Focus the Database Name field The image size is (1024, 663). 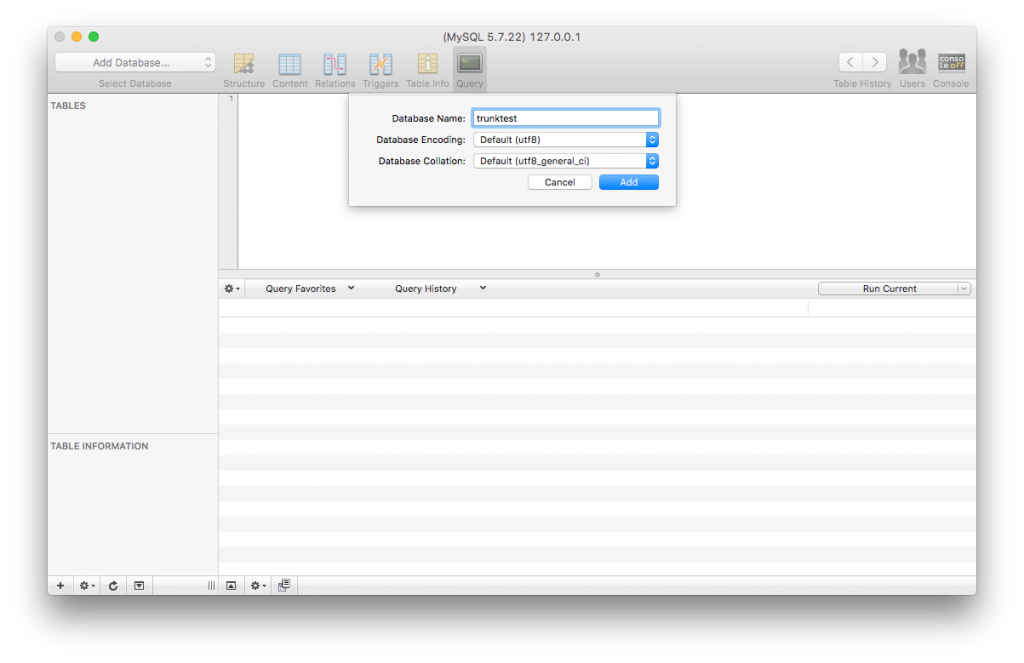(x=566, y=118)
